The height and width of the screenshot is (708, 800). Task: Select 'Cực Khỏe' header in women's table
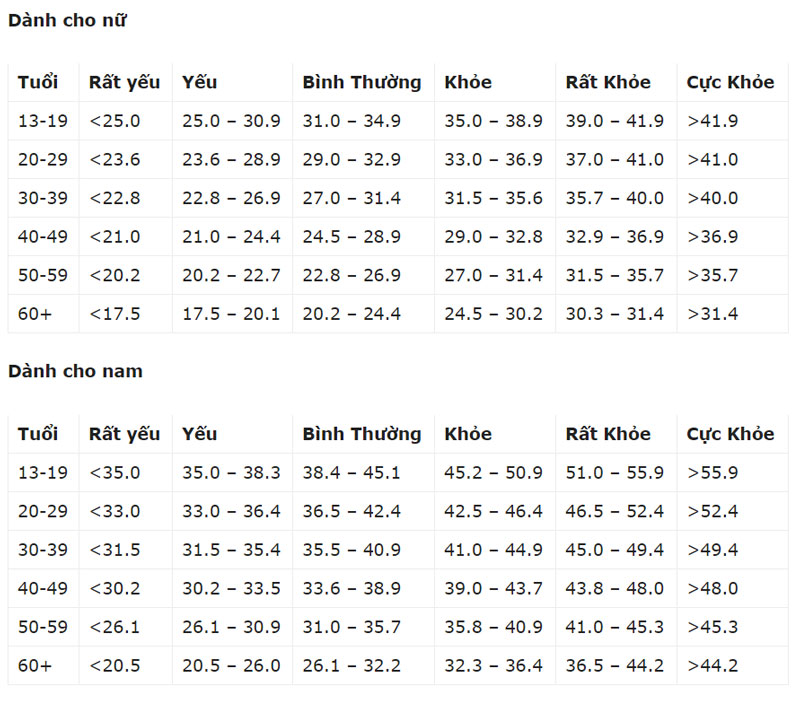tap(730, 82)
